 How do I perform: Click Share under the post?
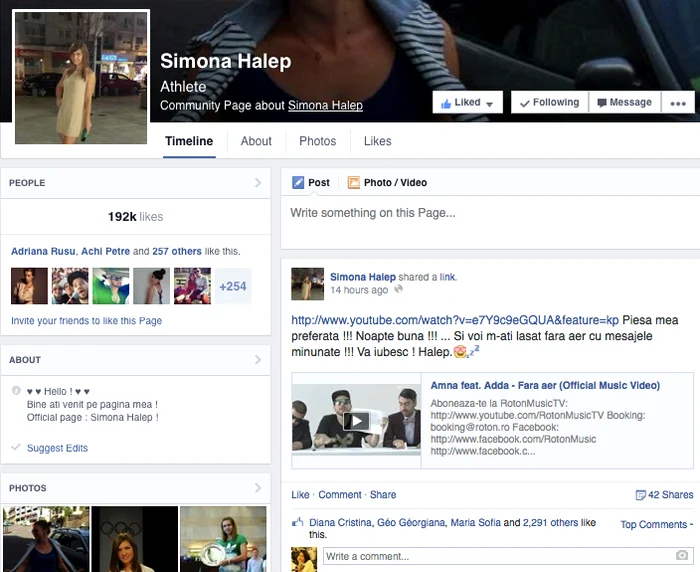pos(383,495)
